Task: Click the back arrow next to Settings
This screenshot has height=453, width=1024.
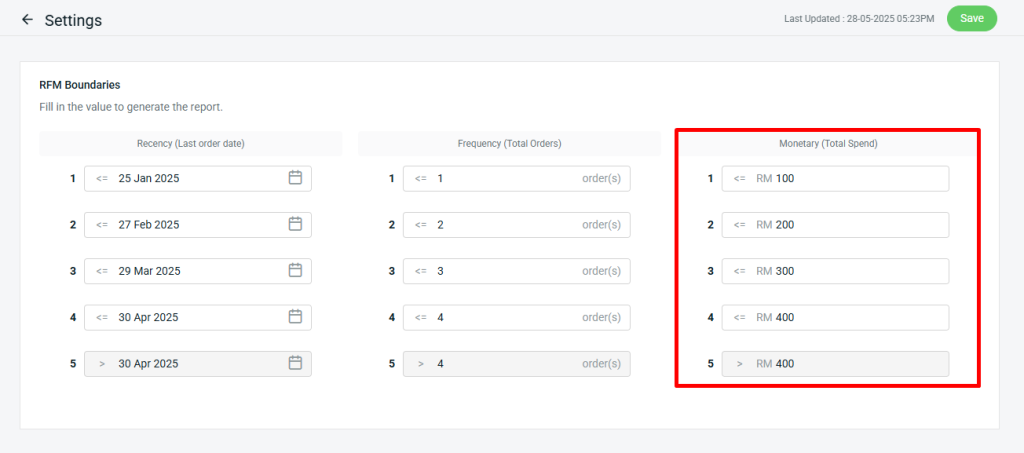Action: click(x=27, y=19)
